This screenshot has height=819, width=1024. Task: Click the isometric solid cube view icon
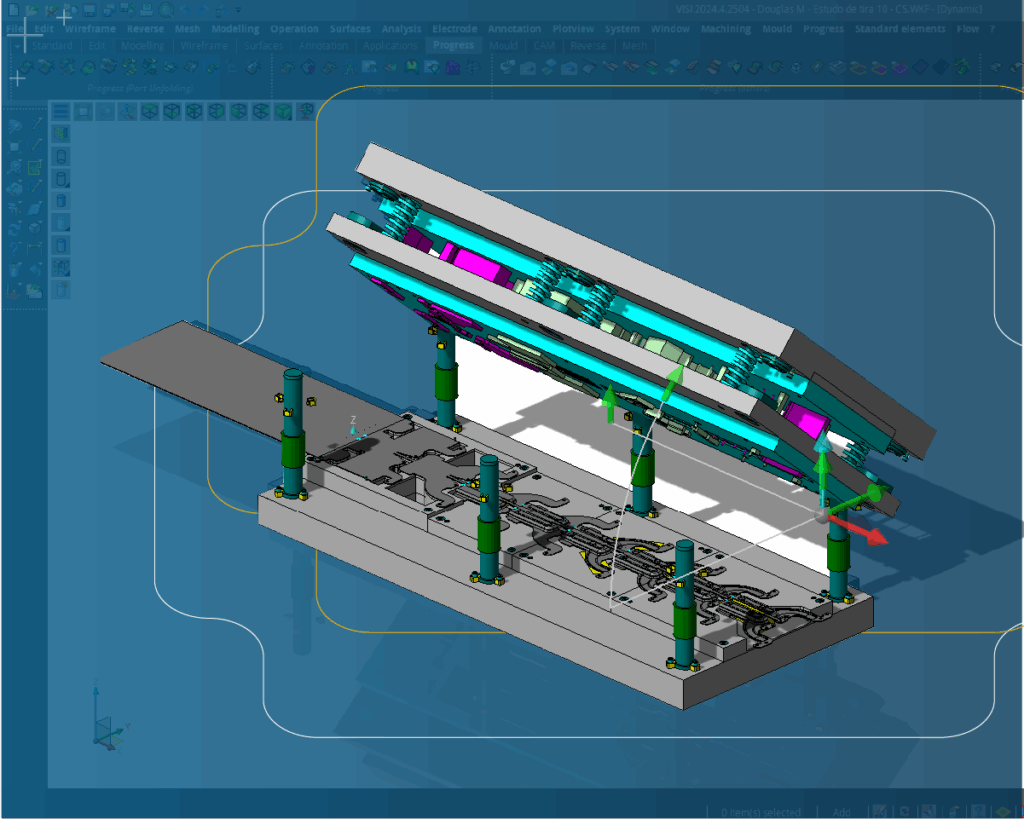point(283,111)
